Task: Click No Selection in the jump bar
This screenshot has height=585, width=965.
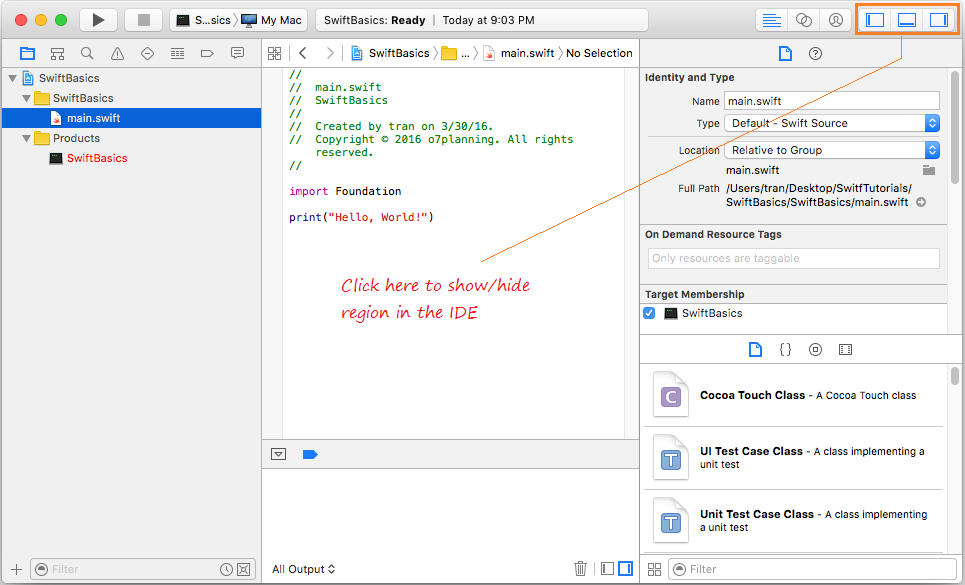Action: coord(599,54)
